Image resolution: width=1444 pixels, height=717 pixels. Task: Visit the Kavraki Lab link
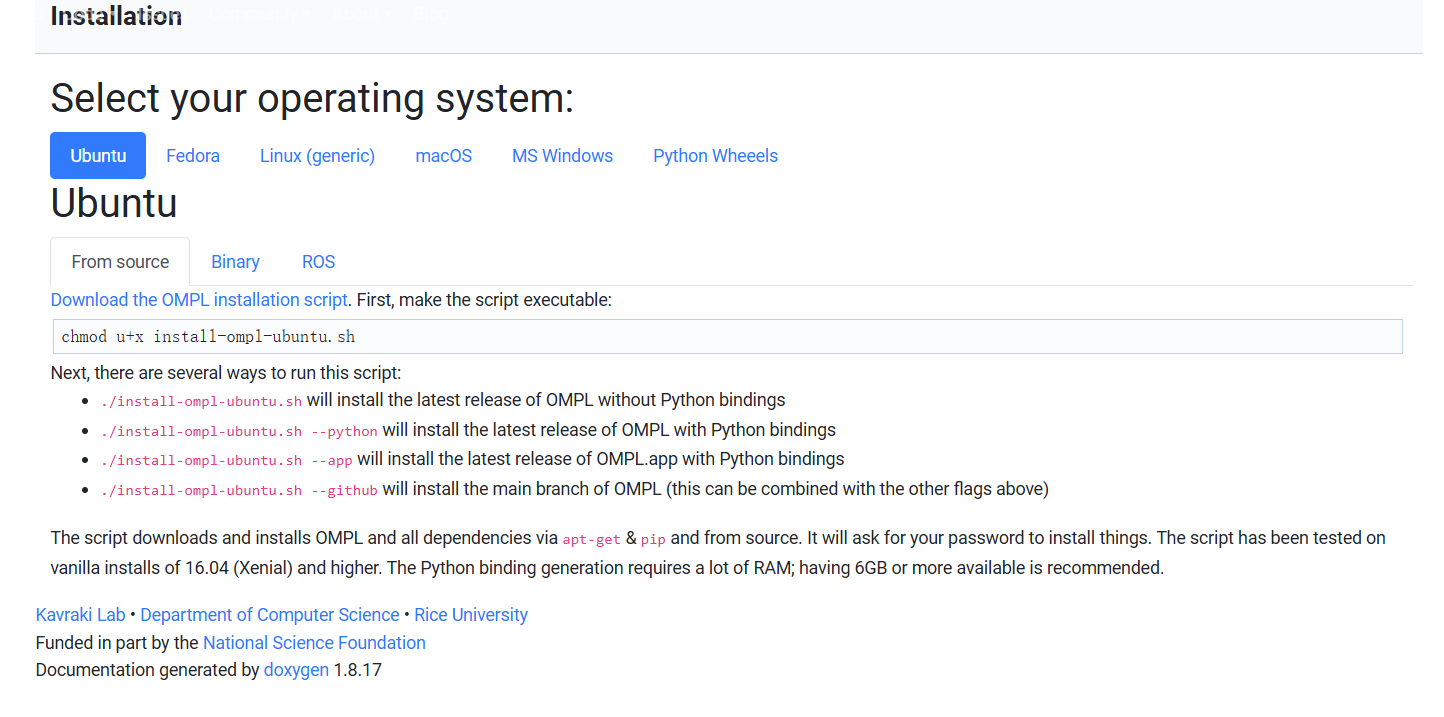point(80,614)
